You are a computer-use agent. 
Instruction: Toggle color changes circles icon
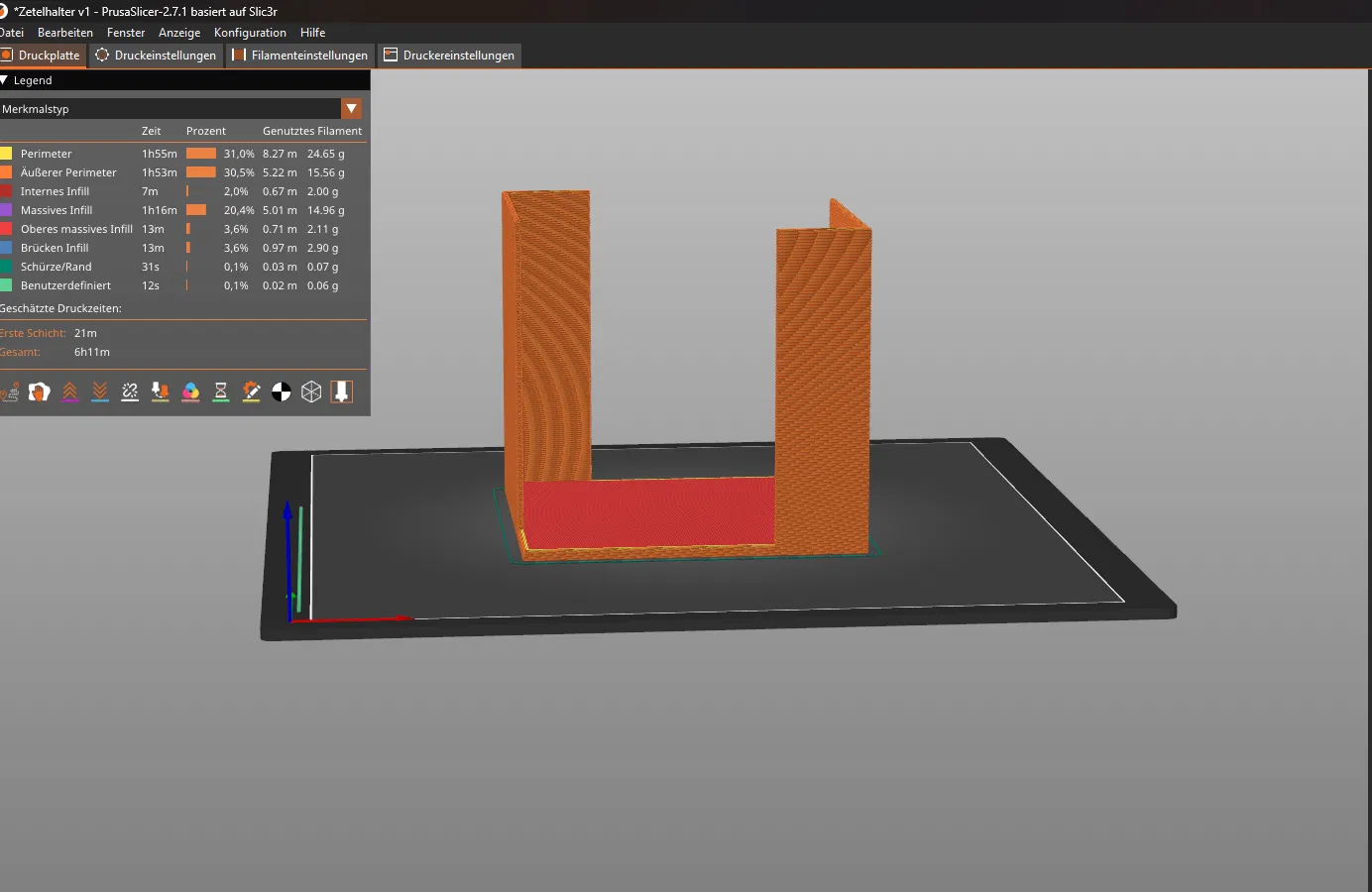[190, 392]
